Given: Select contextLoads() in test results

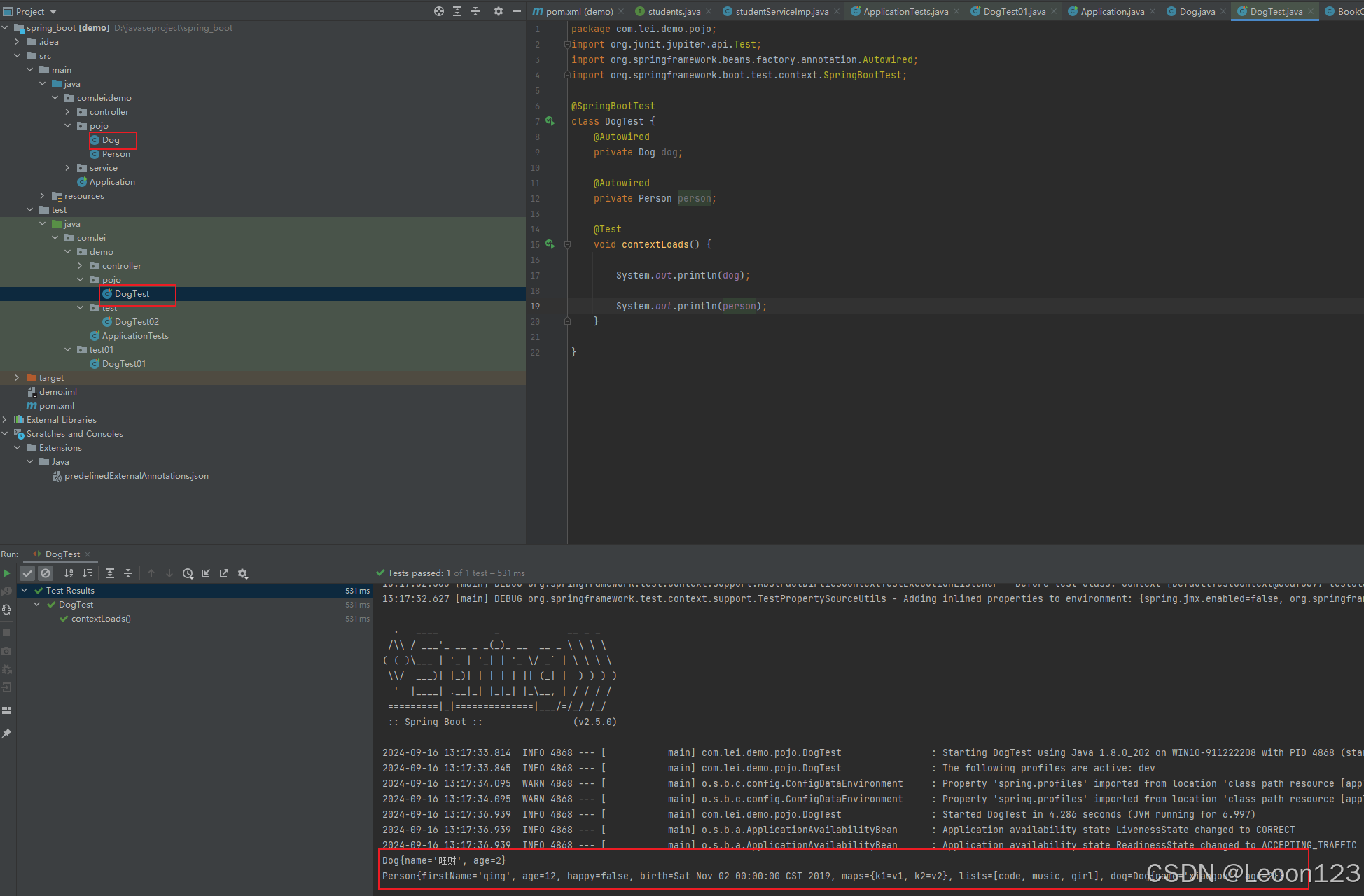Looking at the screenshot, I should pyautogui.click(x=101, y=619).
